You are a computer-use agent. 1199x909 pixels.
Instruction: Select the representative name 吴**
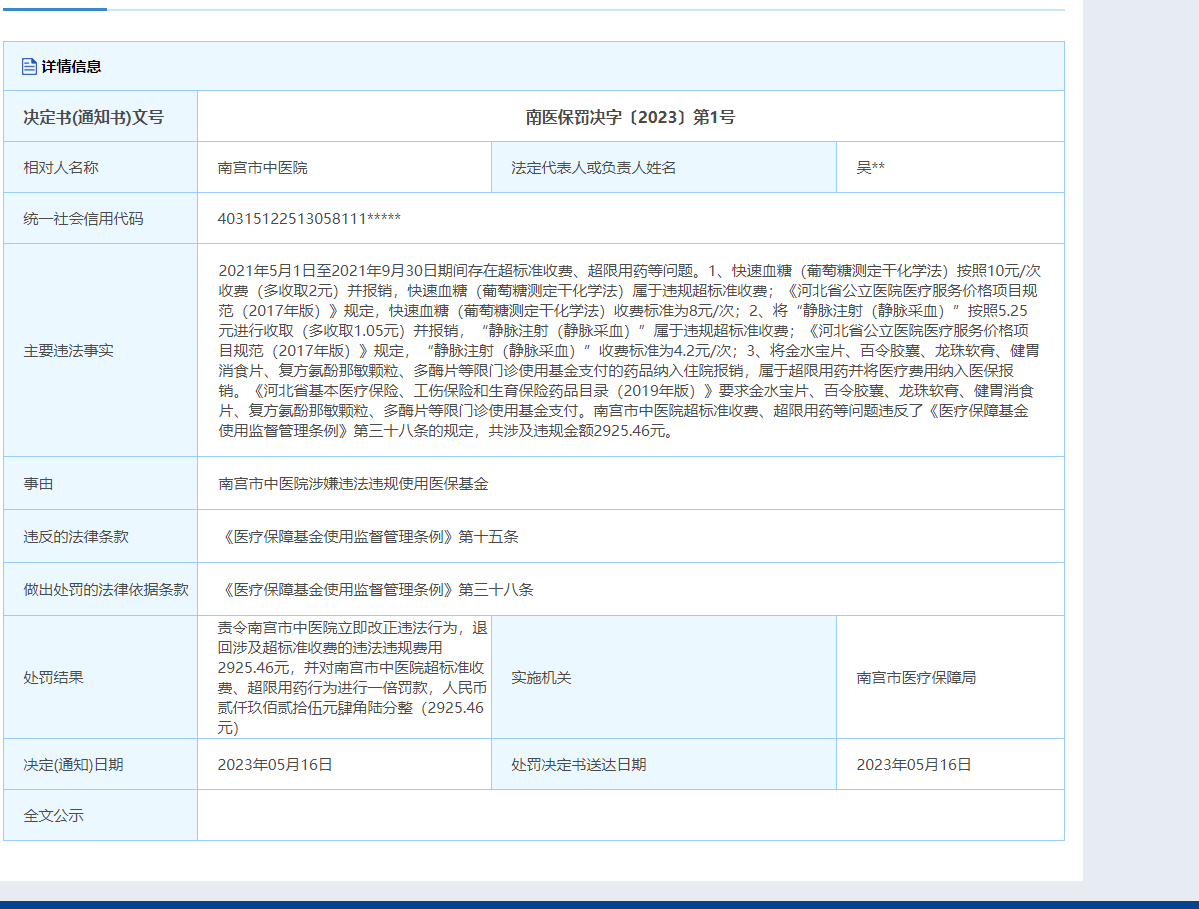(870, 167)
